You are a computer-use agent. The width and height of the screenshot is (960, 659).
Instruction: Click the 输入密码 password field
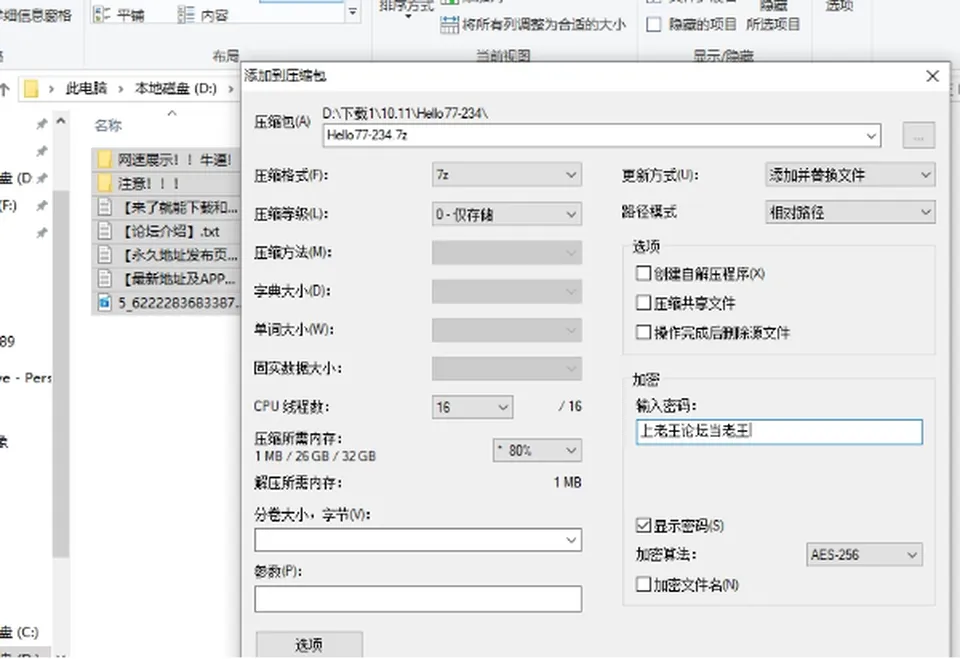coord(779,432)
